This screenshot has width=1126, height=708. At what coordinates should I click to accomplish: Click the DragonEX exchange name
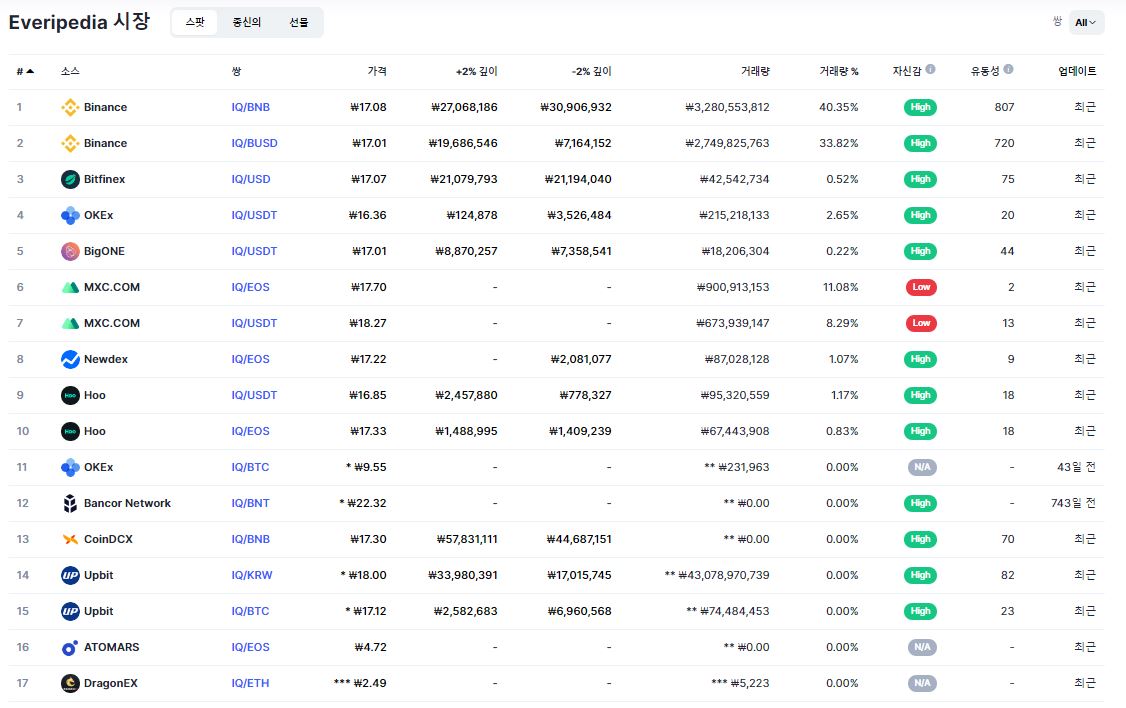pos(111,684)
